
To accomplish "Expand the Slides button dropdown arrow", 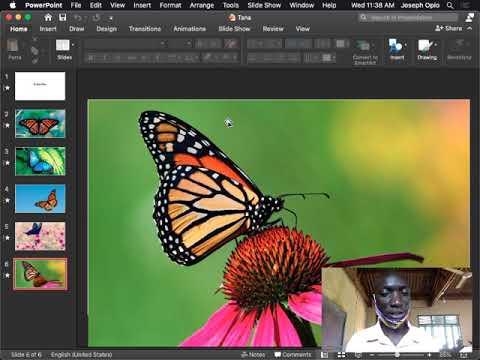I will (73, 45).
